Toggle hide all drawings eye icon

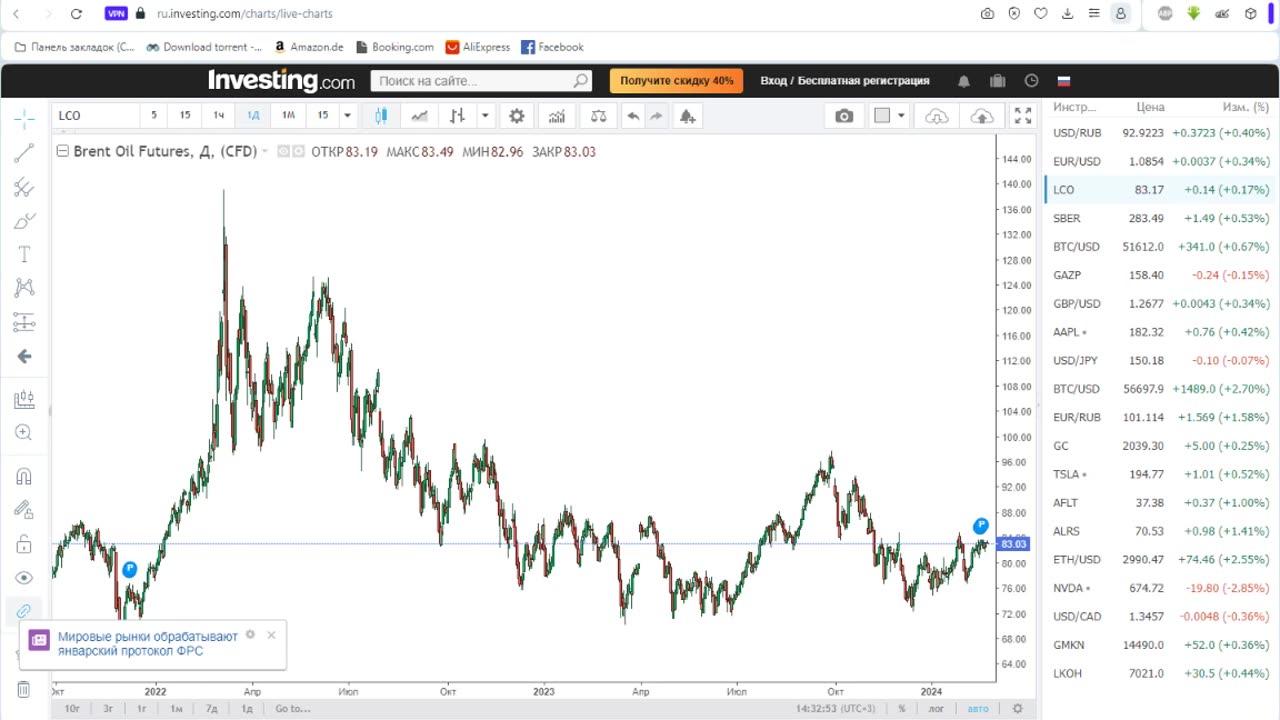pos(24,578)
